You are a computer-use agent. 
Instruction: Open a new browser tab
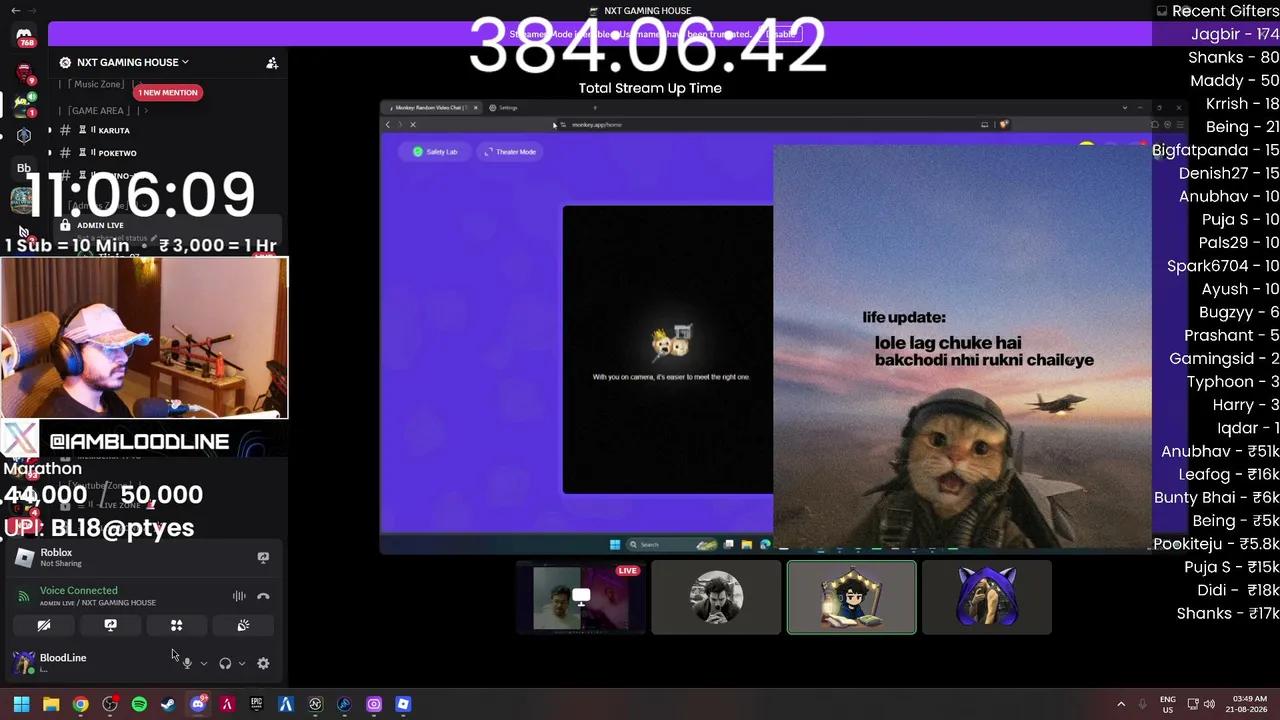tap(595, 107)
